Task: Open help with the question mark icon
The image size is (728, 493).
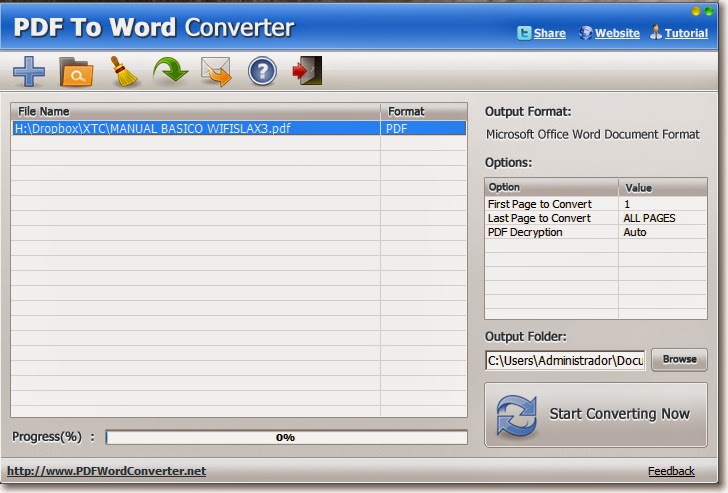Action: [x=262, y=71]
